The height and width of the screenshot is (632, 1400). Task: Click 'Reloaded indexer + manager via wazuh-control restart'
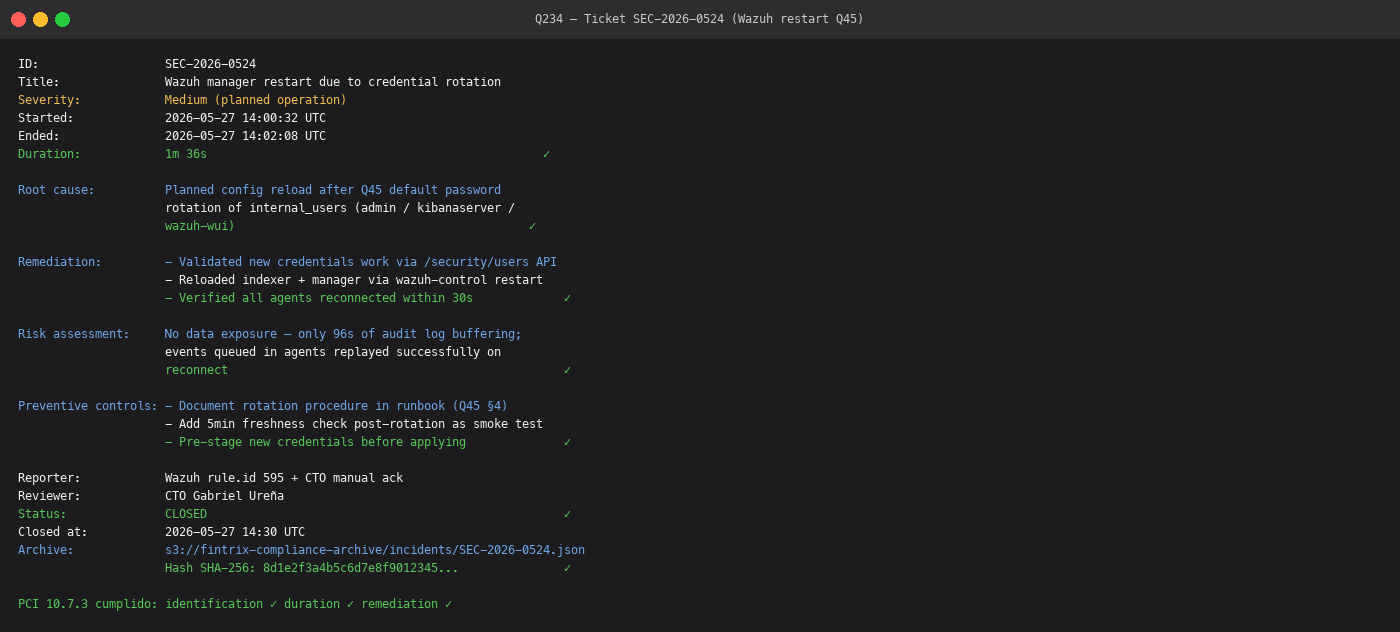pos(361,280)
